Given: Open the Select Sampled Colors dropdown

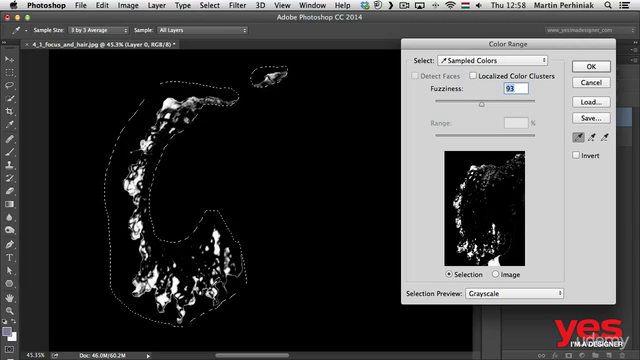Looking at the screenshot, I should [x=493, y=60].
